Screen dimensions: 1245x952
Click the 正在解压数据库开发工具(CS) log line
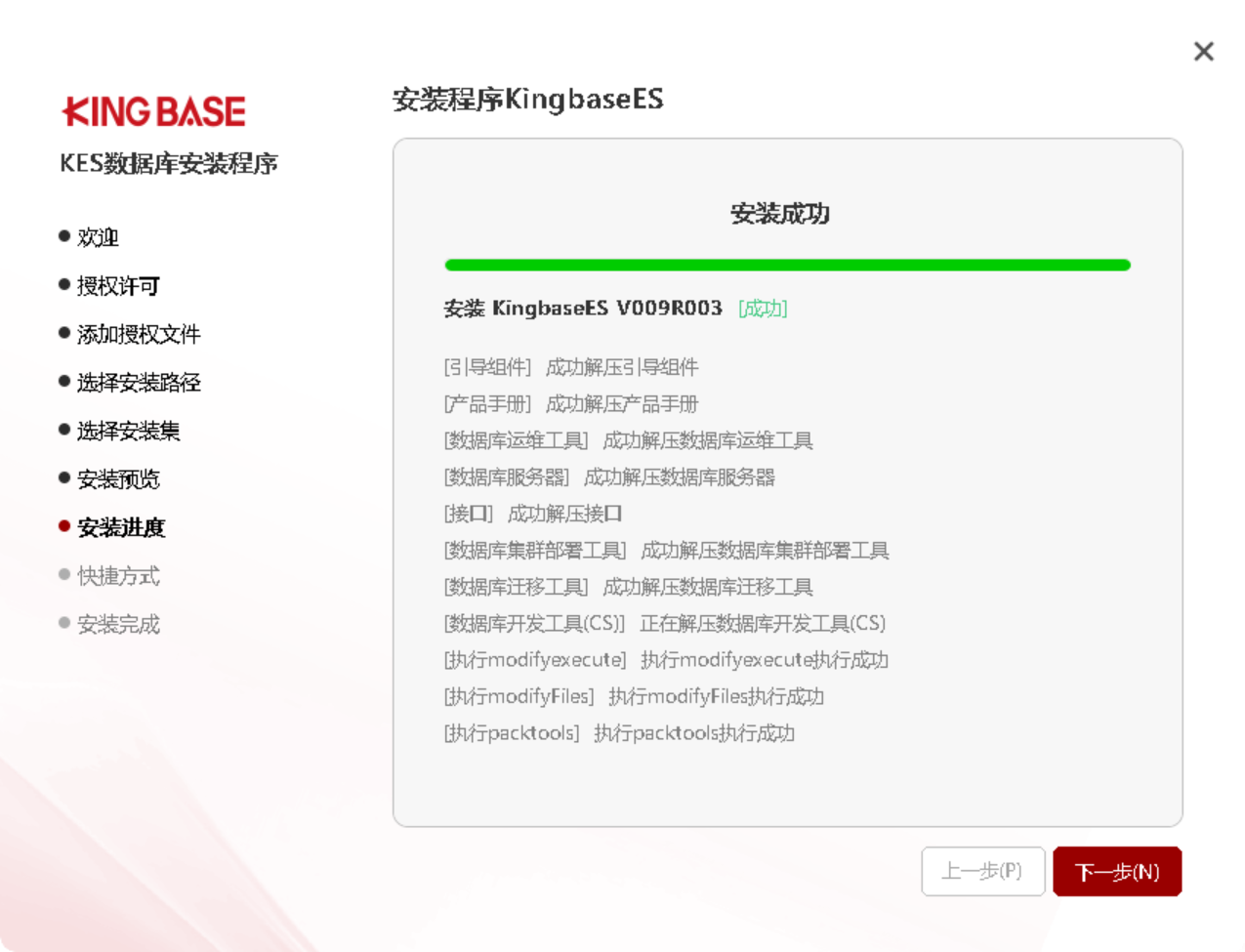point(763,623)
